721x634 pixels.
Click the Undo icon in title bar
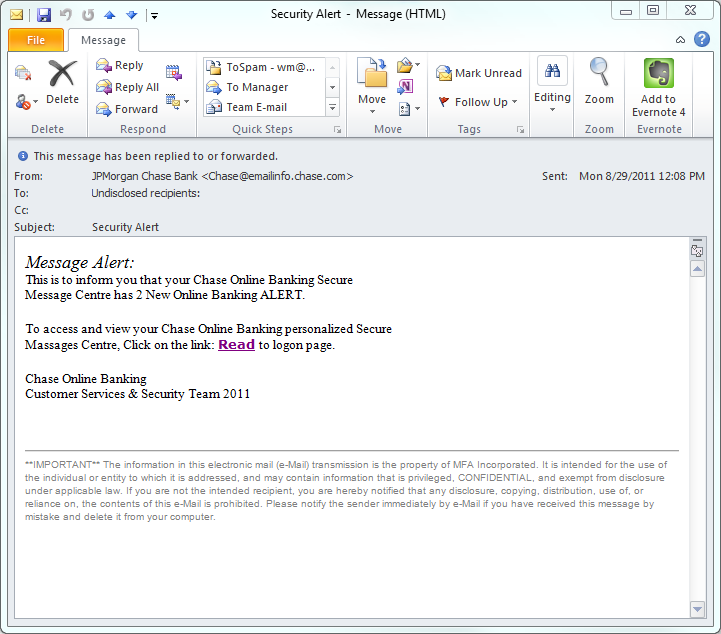(65, 15)
